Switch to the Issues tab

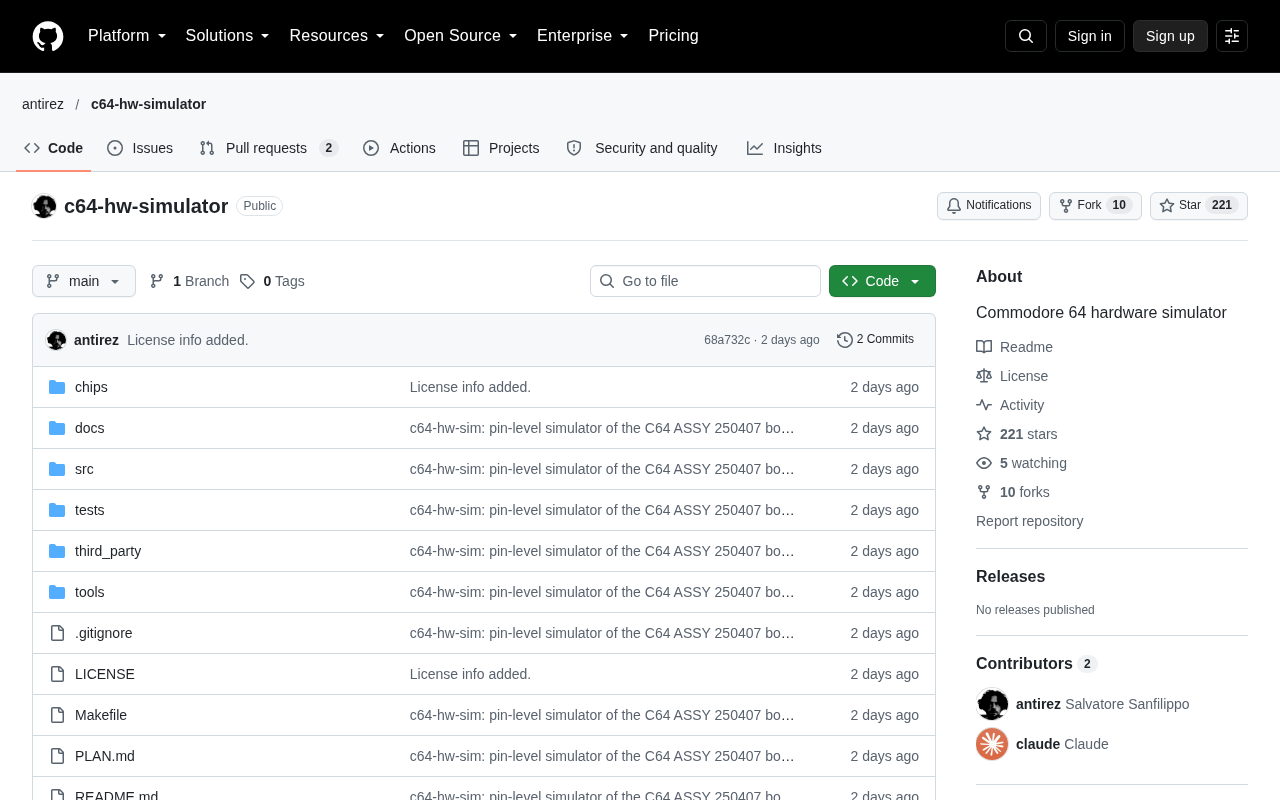(140, 148)
